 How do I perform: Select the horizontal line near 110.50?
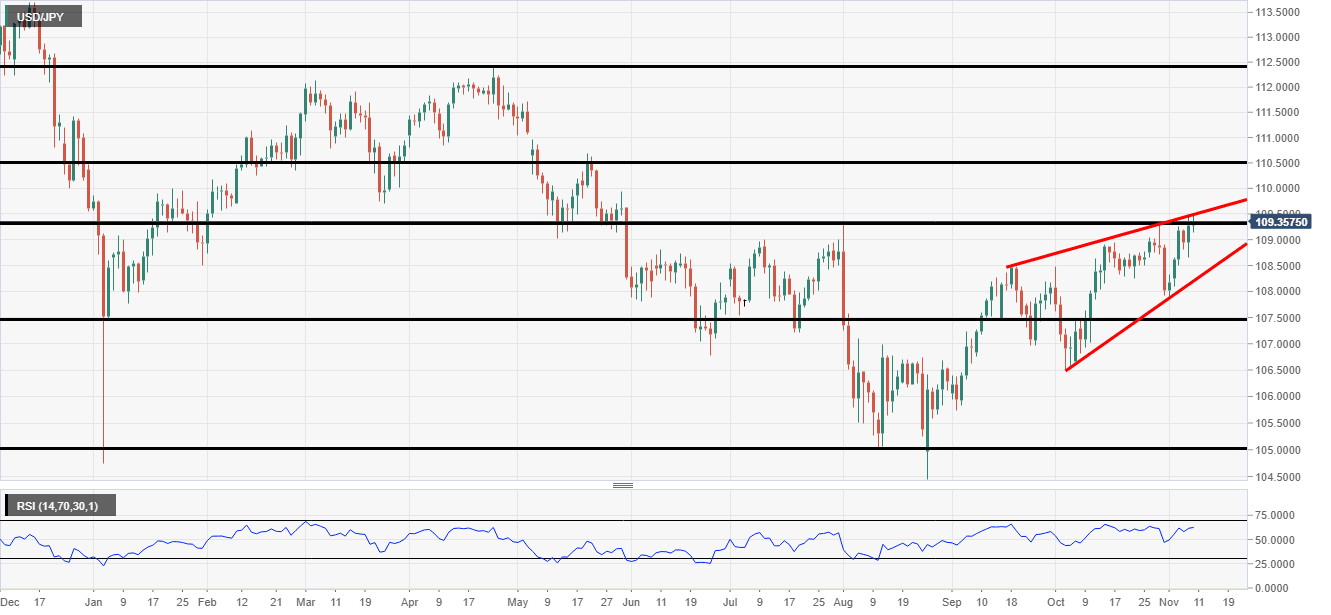coord(623,162)
